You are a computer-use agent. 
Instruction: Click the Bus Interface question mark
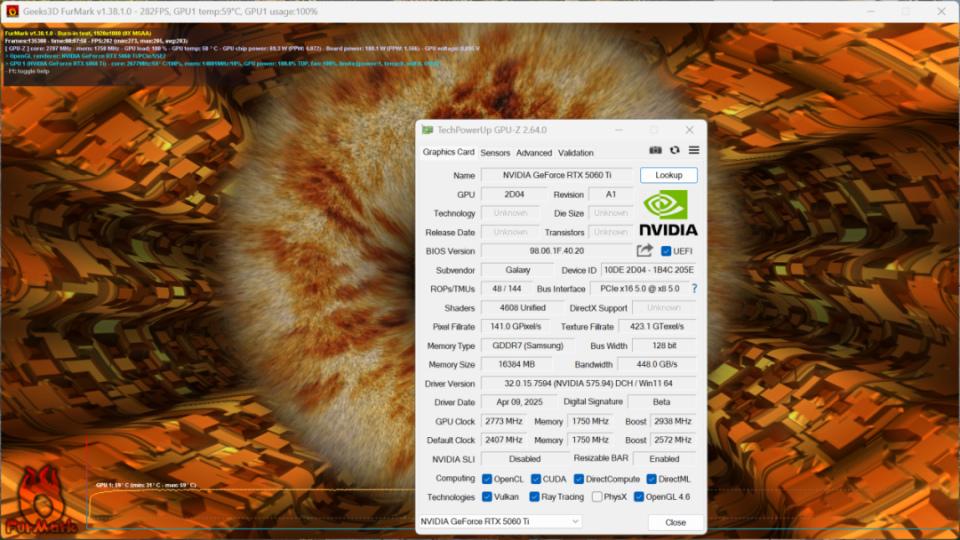(x=694, y=288)
